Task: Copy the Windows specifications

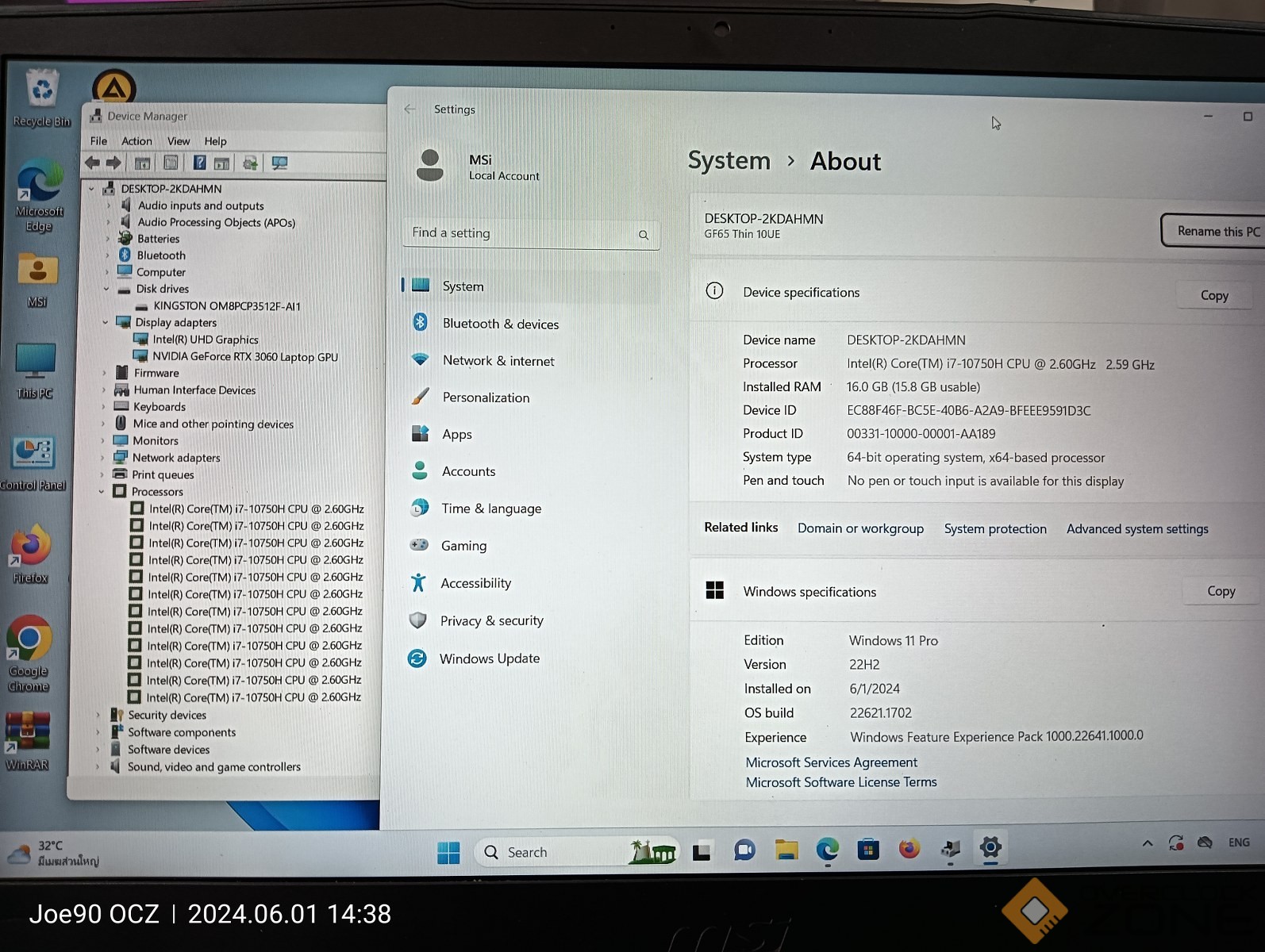Action: (1221, 591)
